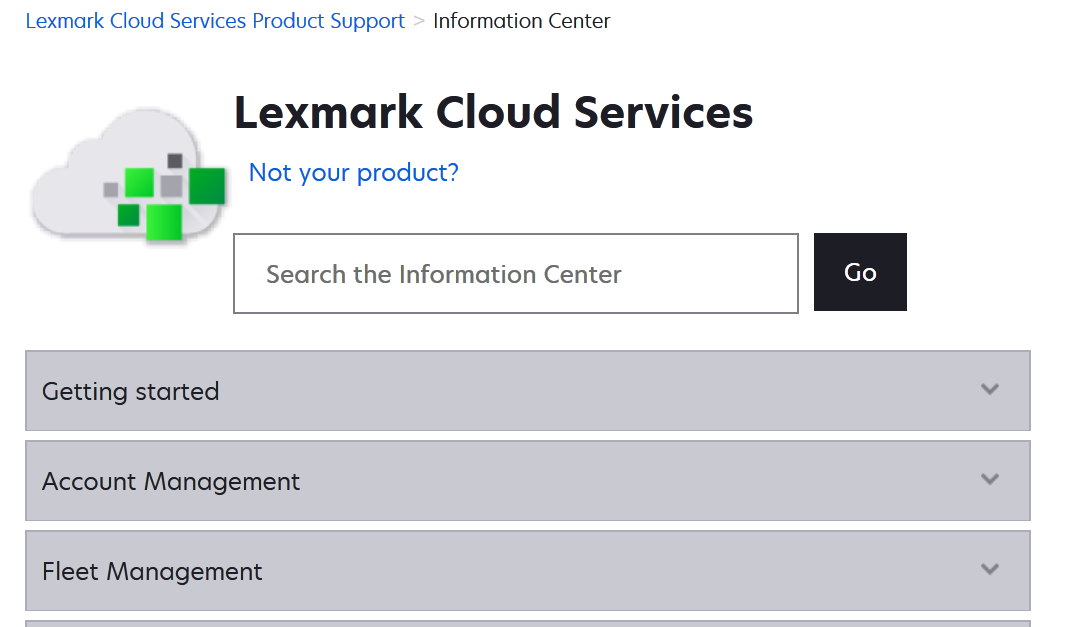Click the Account Management chevron arrow
1072x627 pixels.
(990, 479)
